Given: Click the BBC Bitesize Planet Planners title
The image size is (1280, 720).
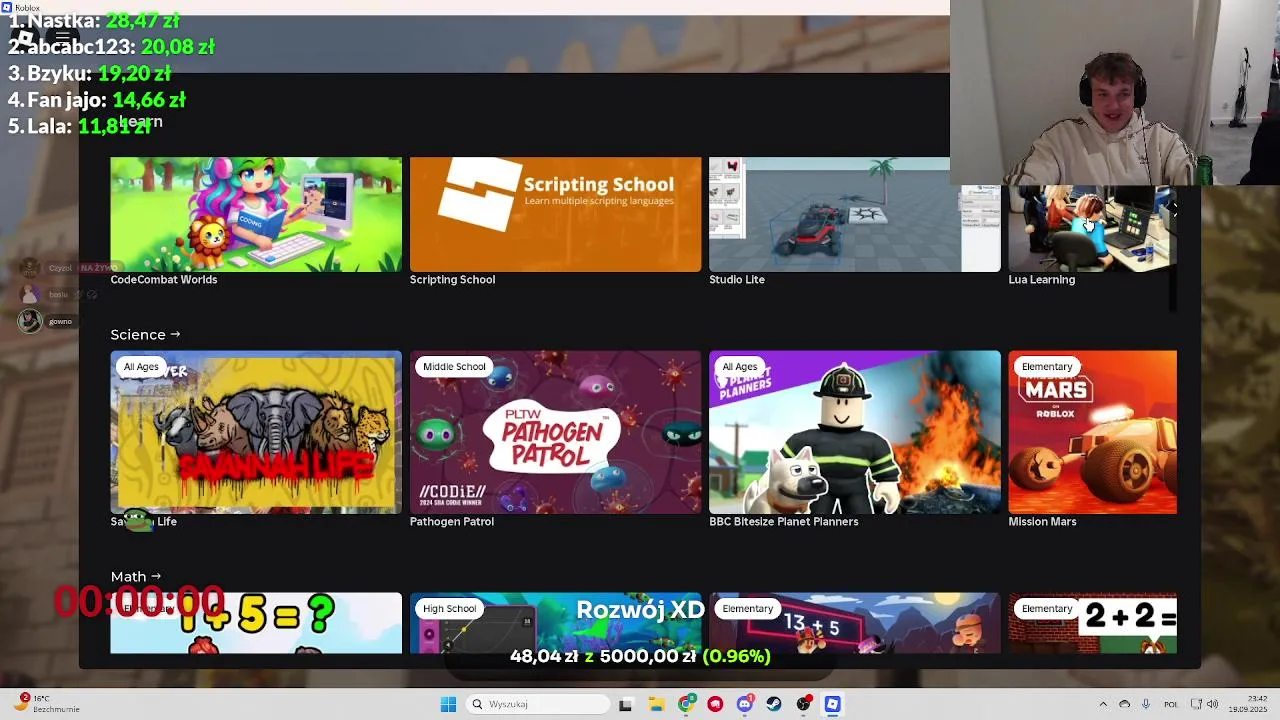Looking at the screenshot, I should [784, 522].
